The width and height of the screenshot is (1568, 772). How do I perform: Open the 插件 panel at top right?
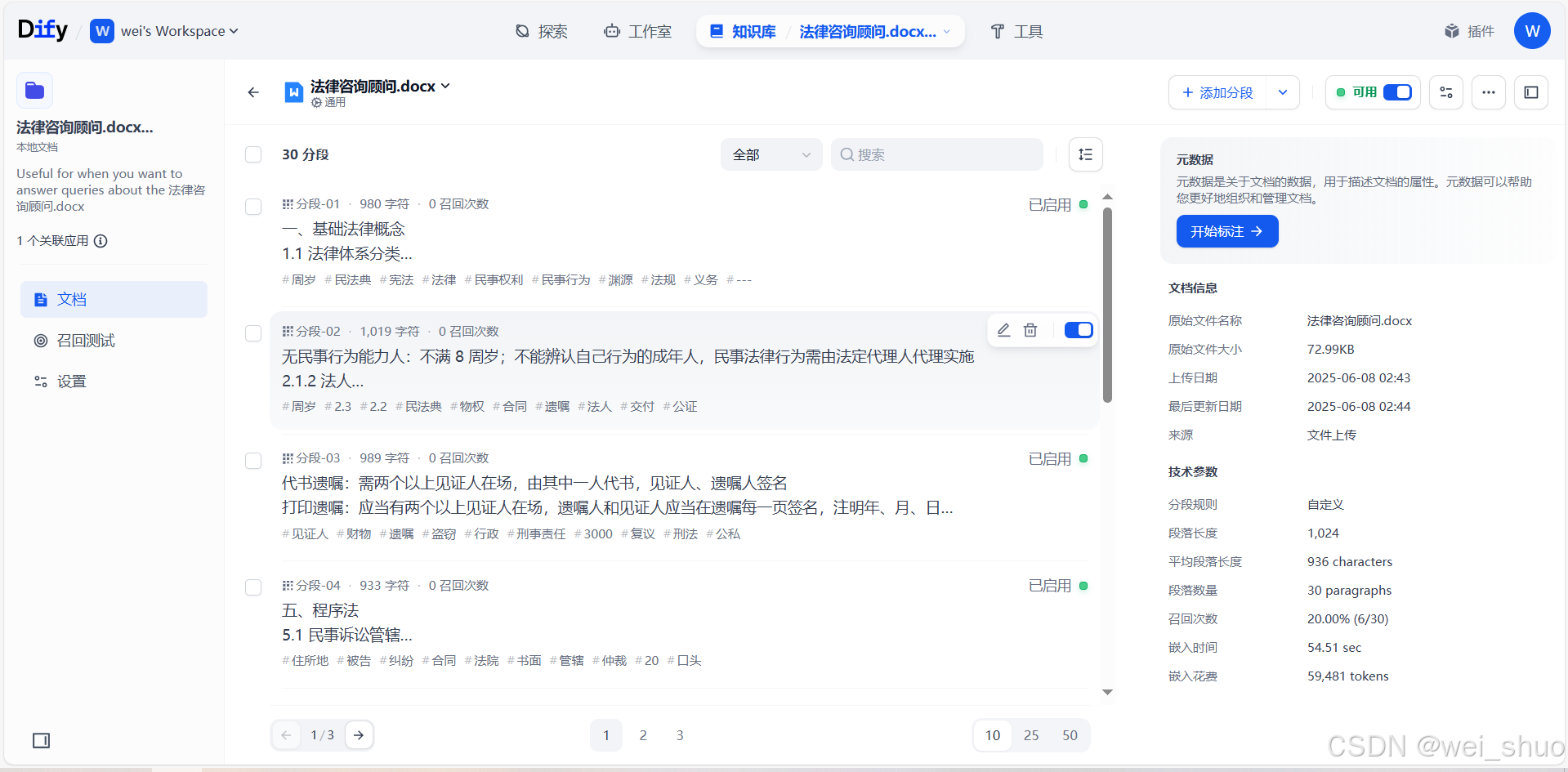point(1468,31)
